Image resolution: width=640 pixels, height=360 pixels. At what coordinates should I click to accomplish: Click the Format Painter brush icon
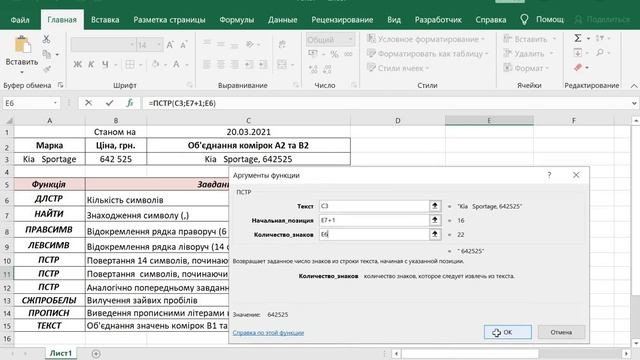(x=47, y=69)
